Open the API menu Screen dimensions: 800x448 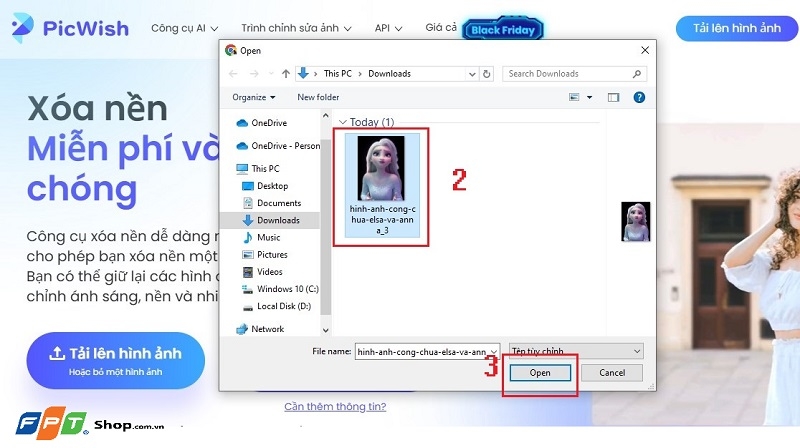tap(388, 28)
